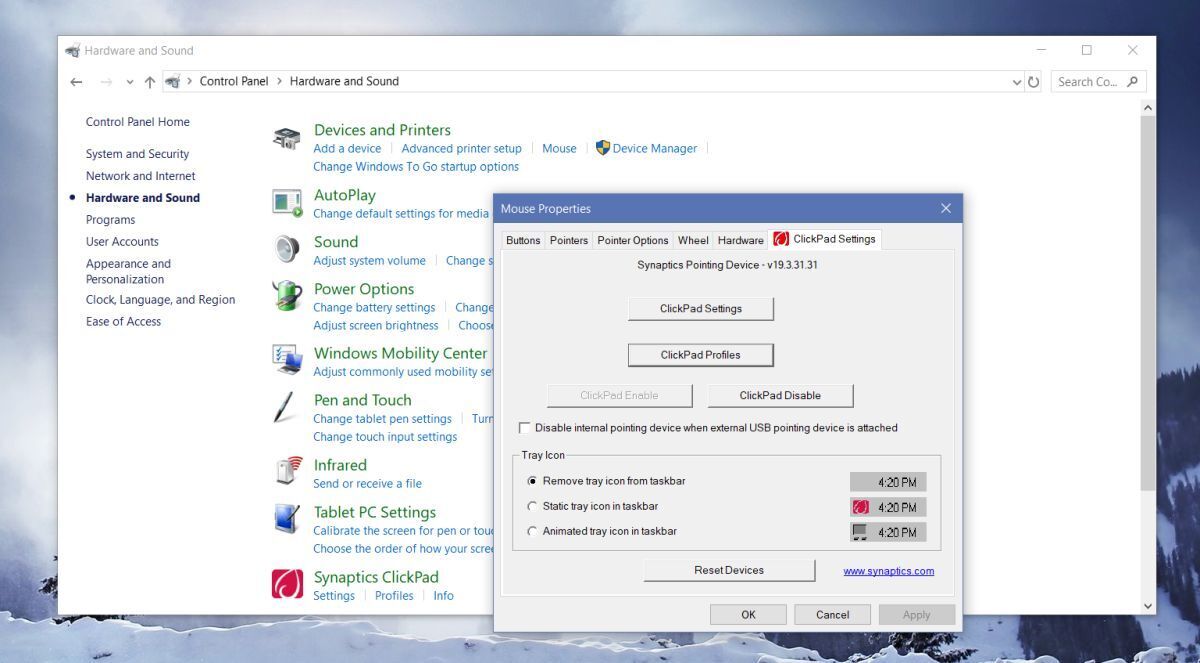Enable Animated tray icon in taskbar

click(533, 531)
